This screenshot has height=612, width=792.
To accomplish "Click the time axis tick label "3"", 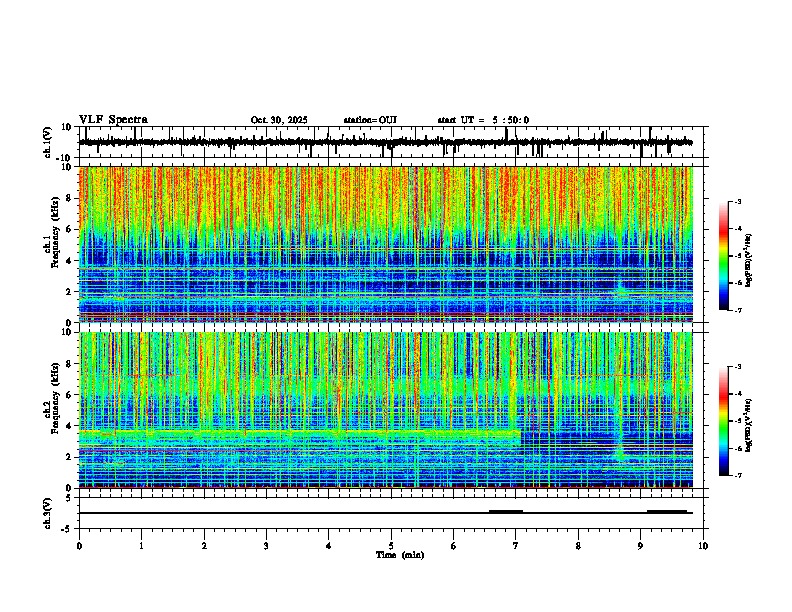I will coord(266,546).
